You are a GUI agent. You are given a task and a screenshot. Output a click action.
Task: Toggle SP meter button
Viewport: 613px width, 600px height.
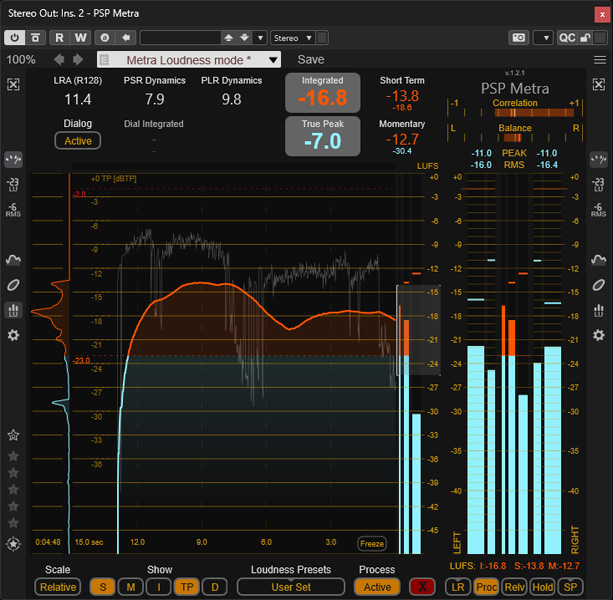click(570, 587)
